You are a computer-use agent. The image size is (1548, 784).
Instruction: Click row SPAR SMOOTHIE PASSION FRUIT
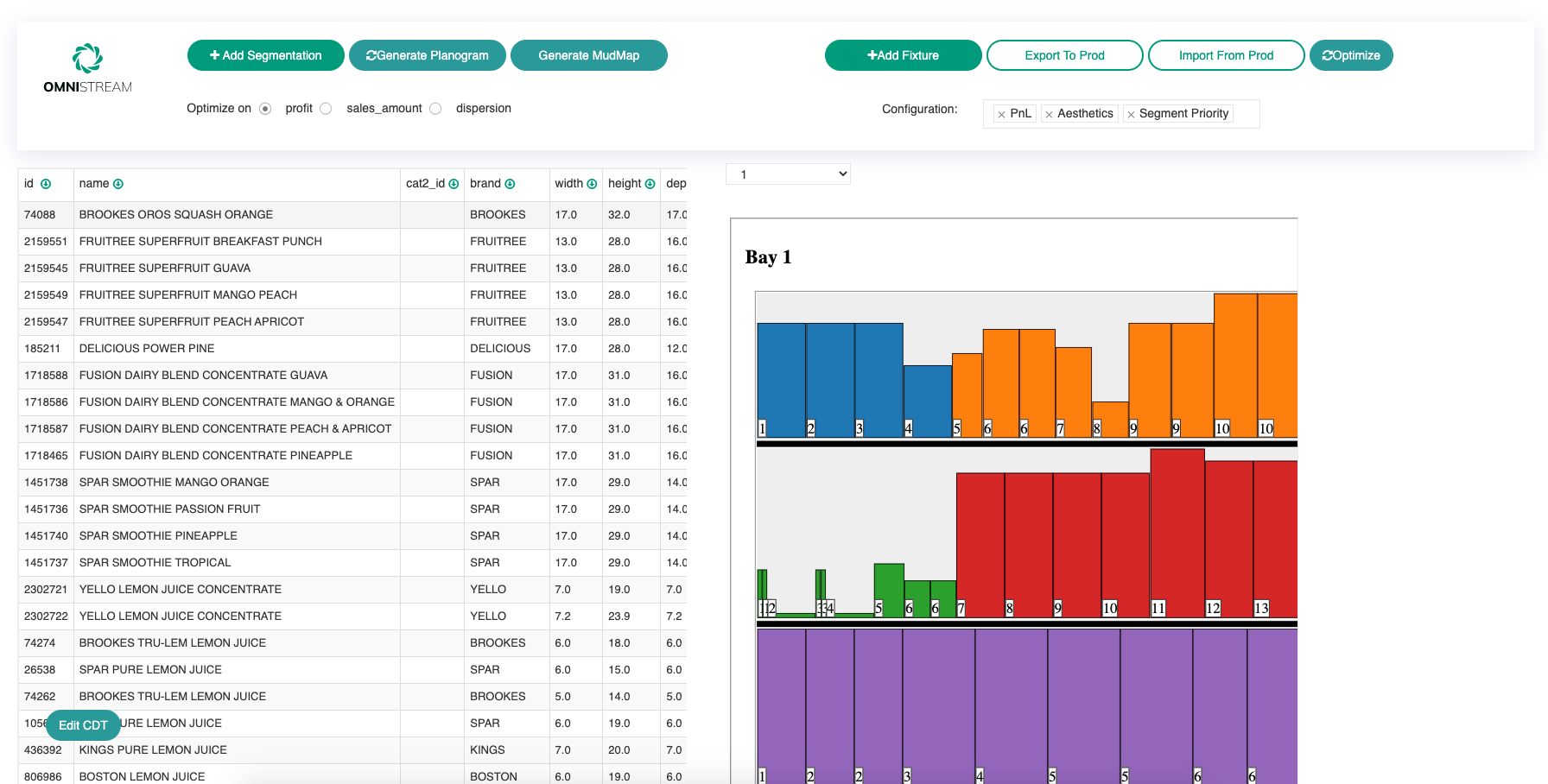(352, 509)
